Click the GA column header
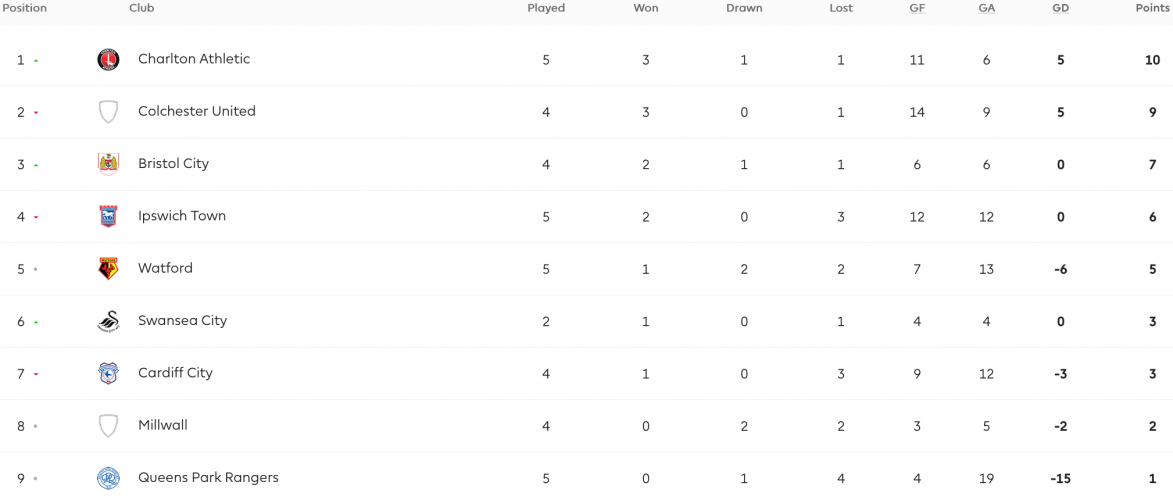1173x500 pixels. [x=986, y=8]
